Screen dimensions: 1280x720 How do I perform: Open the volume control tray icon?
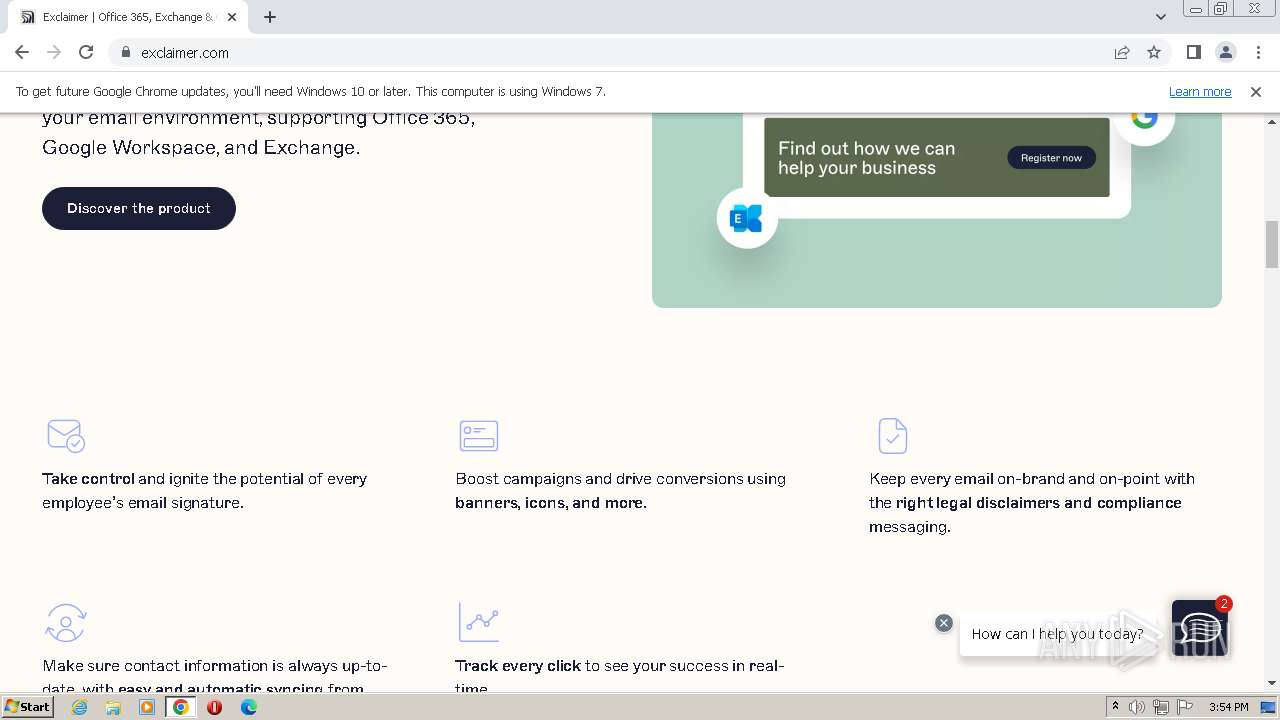click(x=1137, y=707)
